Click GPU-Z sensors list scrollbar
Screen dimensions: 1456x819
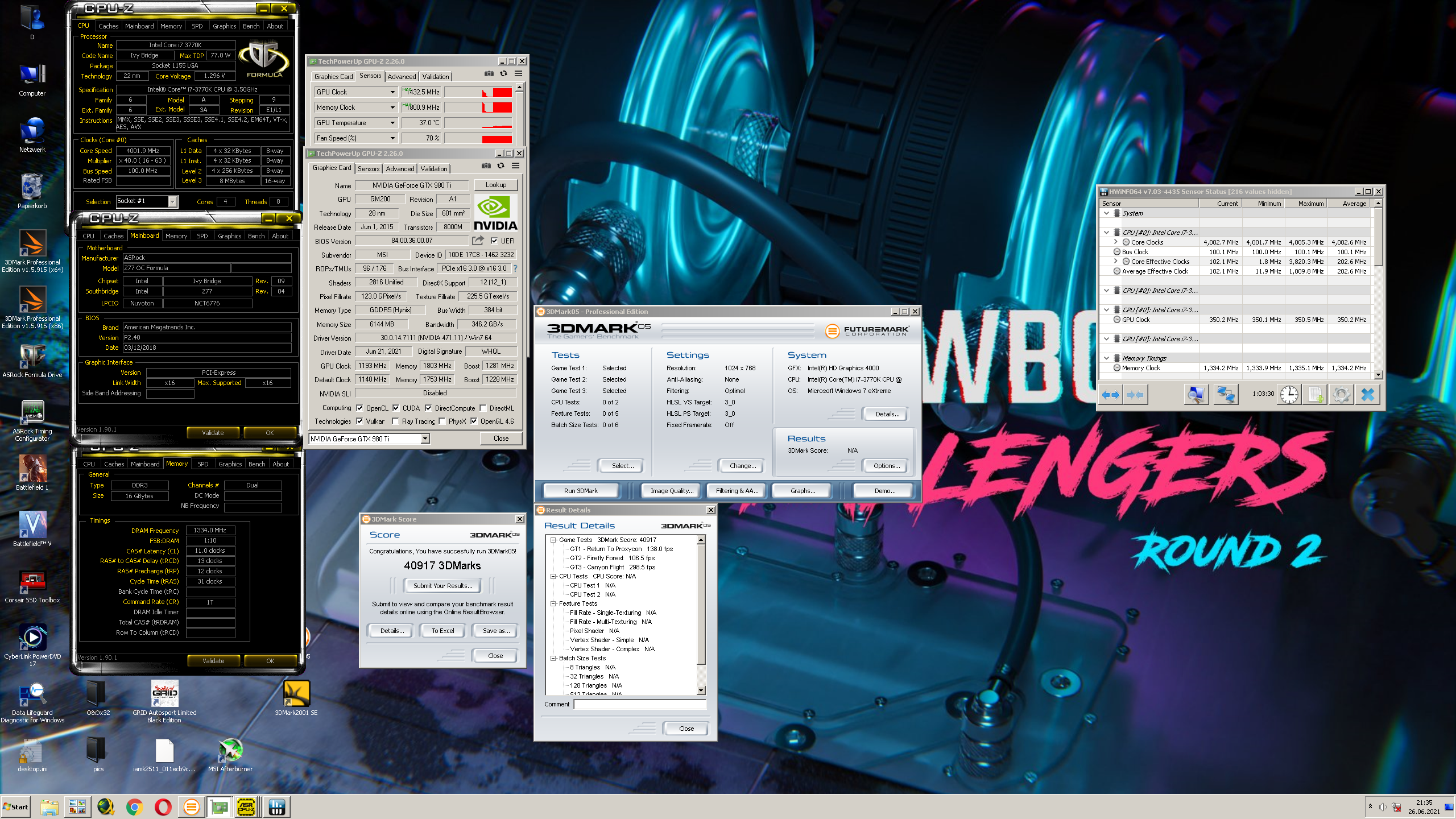click(x=519, y=114)
